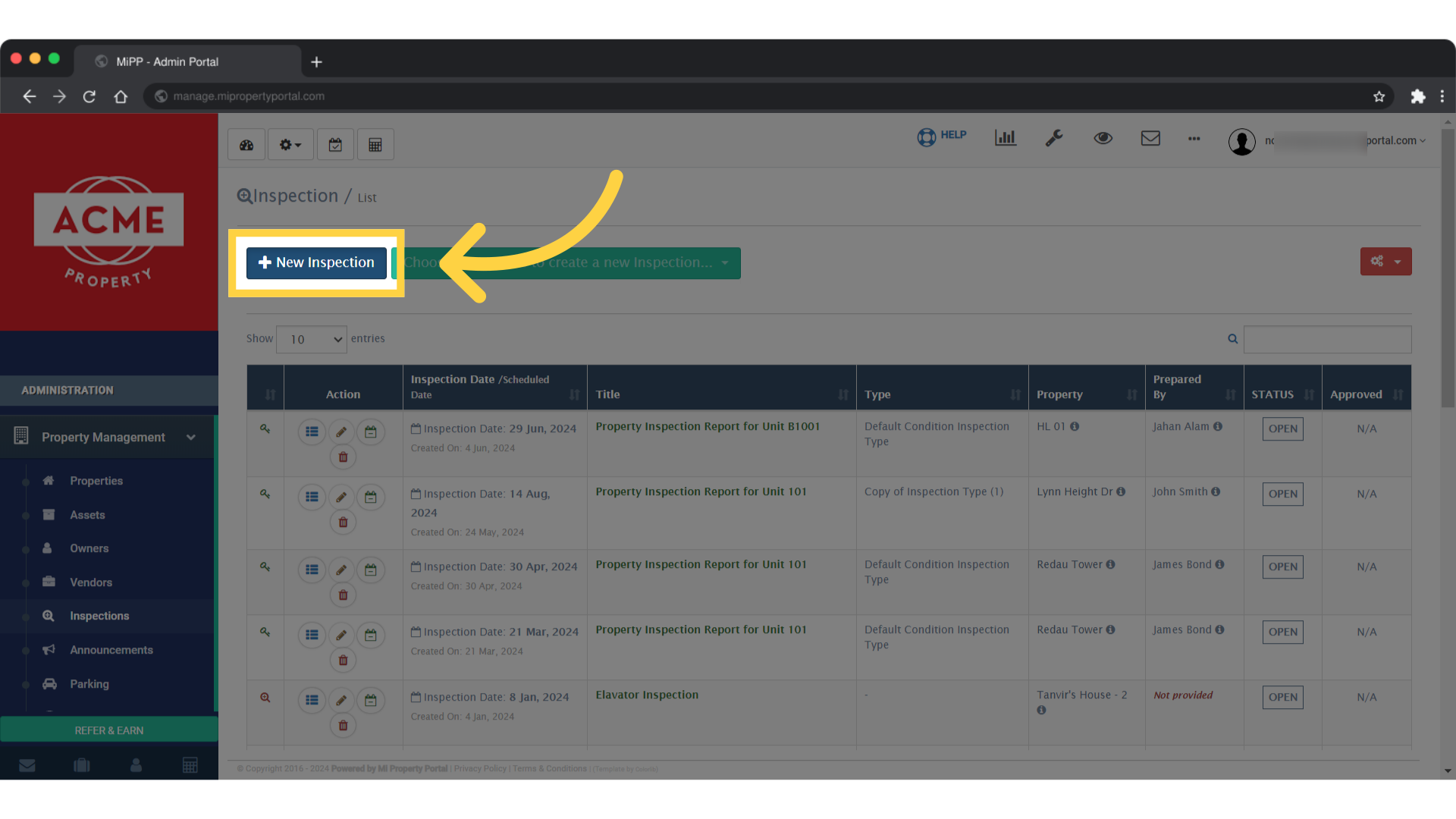Open list icon for 14 Aug inspection
Image resolution: width=1456 pixels, height=819 pixels.
coord(312,497)
